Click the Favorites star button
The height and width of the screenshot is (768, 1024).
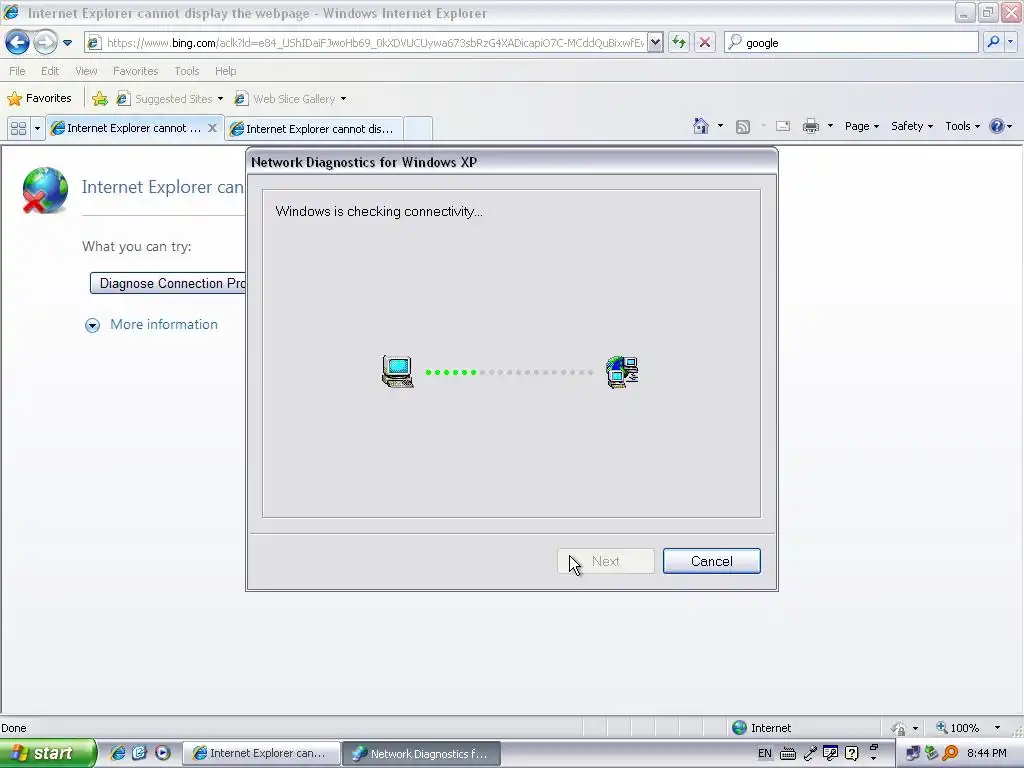(39, 99)
